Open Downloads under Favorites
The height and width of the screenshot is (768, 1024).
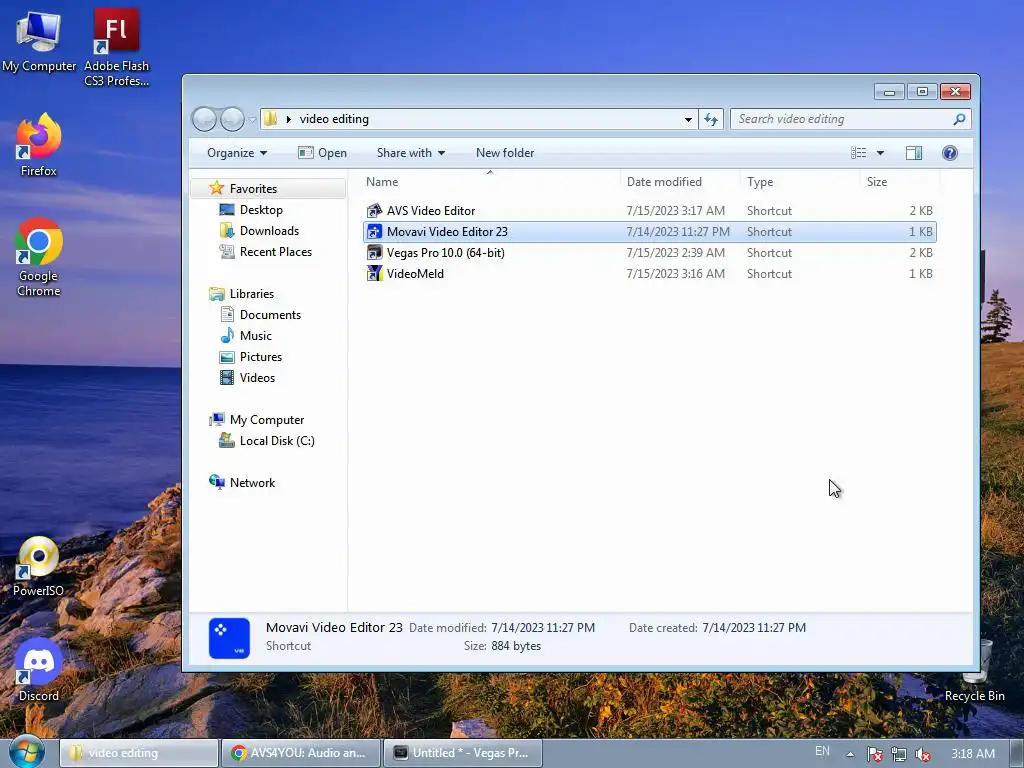[269, 231]
